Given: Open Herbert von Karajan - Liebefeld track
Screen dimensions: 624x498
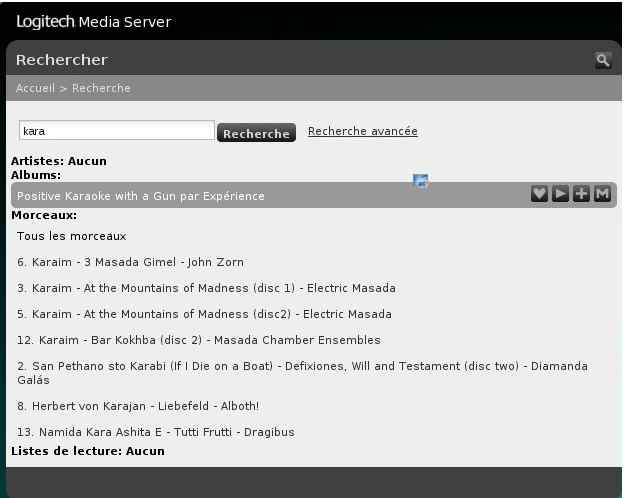Looking at the screenshot, I should [x=138, y=406].
